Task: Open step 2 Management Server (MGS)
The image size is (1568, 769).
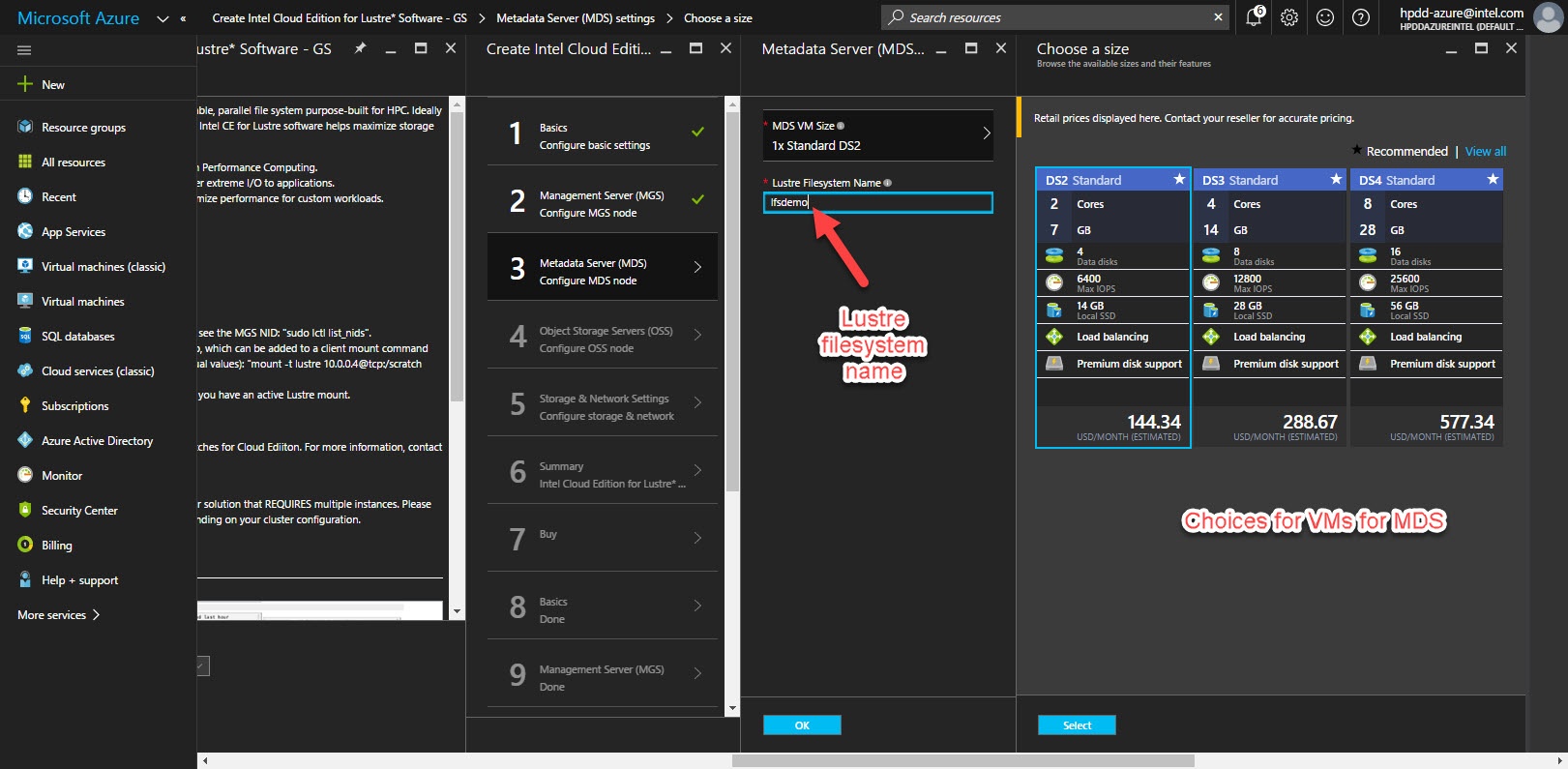Action: point(603,199)
